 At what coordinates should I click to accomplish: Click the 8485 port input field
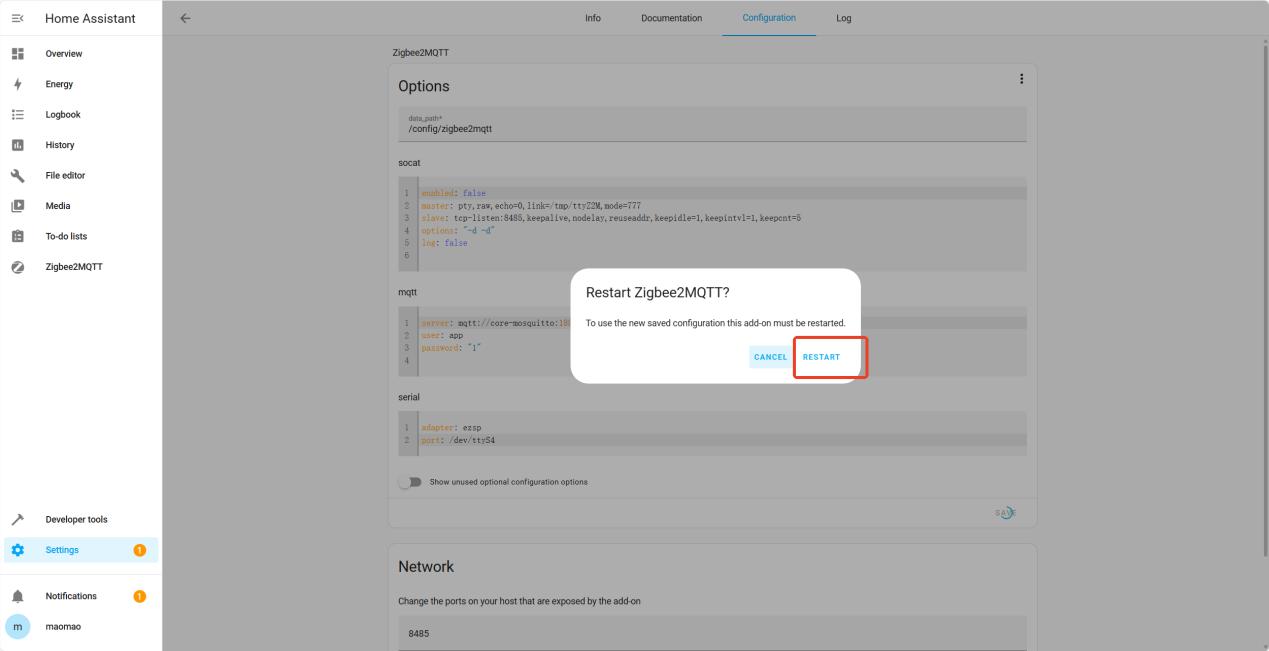pos(712,633)
